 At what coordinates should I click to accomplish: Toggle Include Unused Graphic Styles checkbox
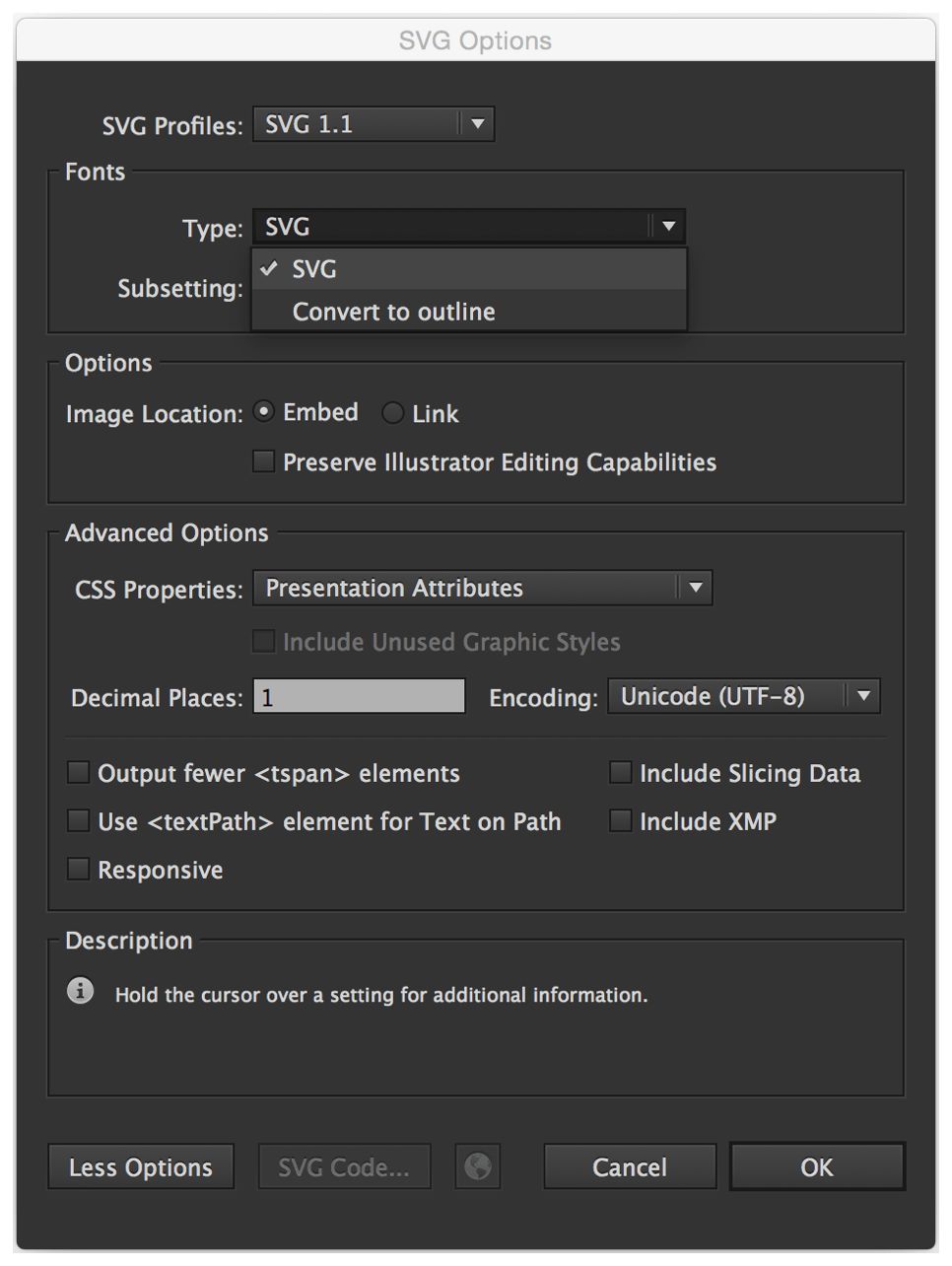coord(263,642)
